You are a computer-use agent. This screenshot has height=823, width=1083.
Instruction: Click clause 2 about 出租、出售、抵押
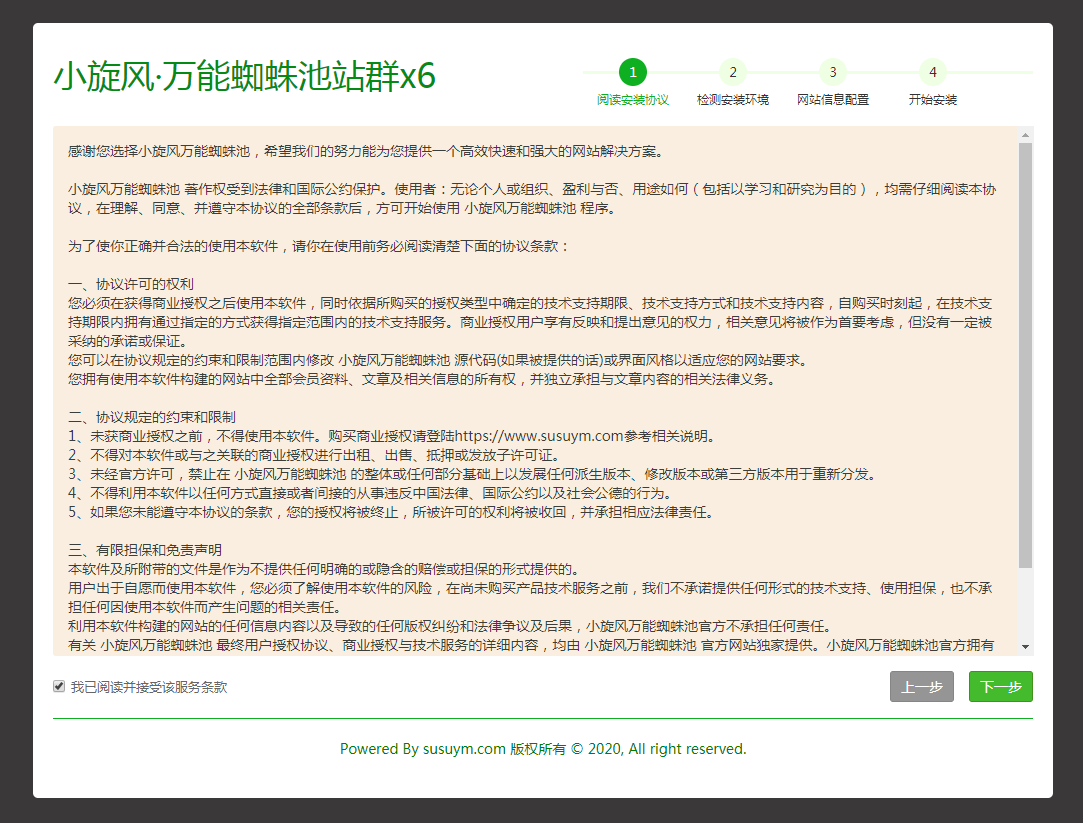click(x=314, y=455)
